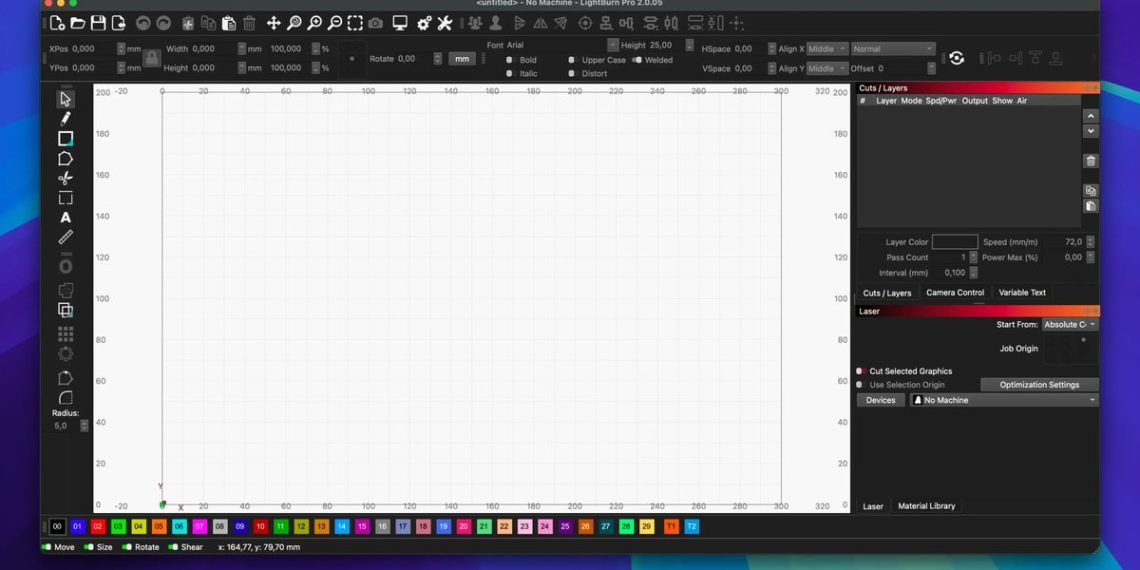Open the Material Library tab
The height and width of the screenshot is (570, 1140).
tap(926, 506)
